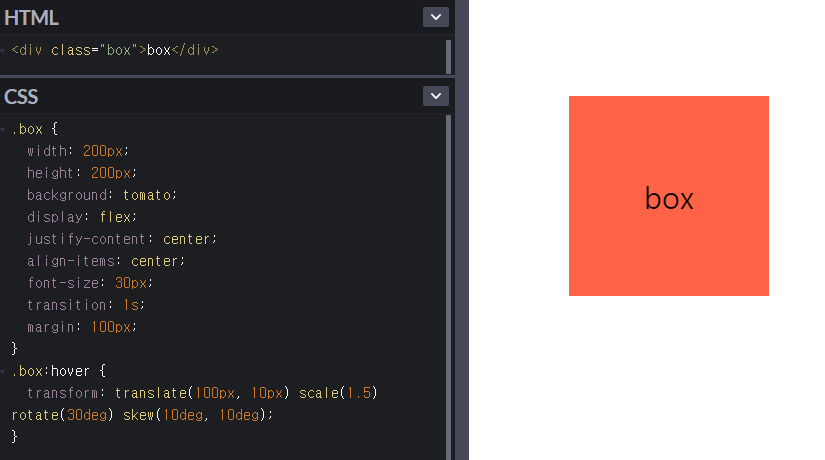The height and width of the screenshot is (460, 825).
Task: Click the 'rotate(30deg)' value
Action: 63,415
